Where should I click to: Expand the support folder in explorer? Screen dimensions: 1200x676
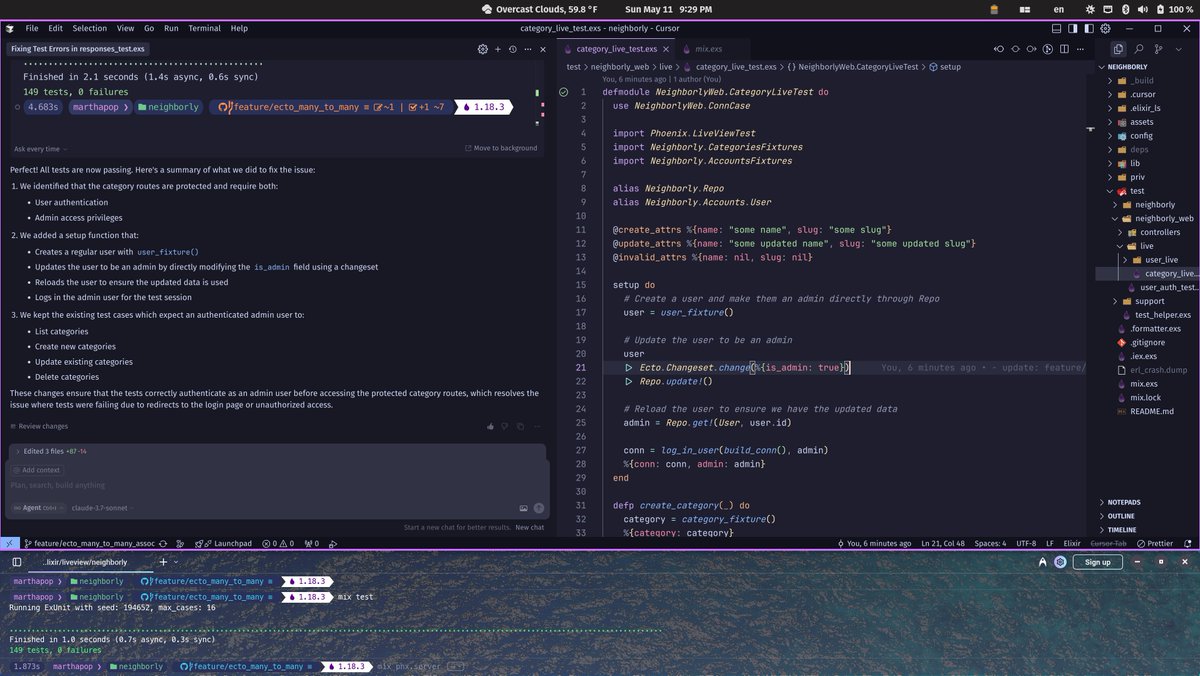pos(1149,301)
